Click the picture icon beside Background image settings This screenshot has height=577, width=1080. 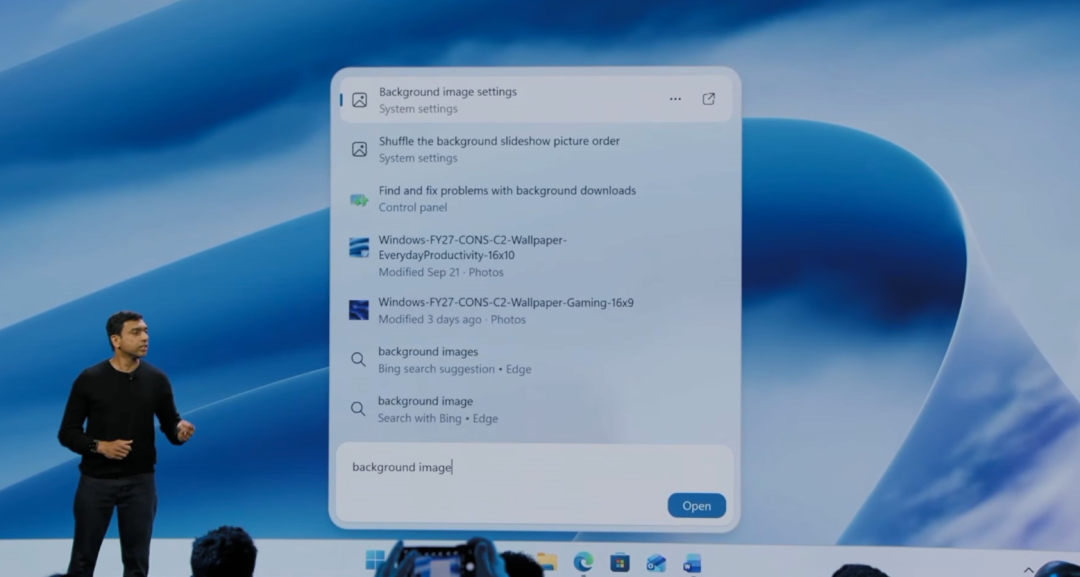(360, 100)
